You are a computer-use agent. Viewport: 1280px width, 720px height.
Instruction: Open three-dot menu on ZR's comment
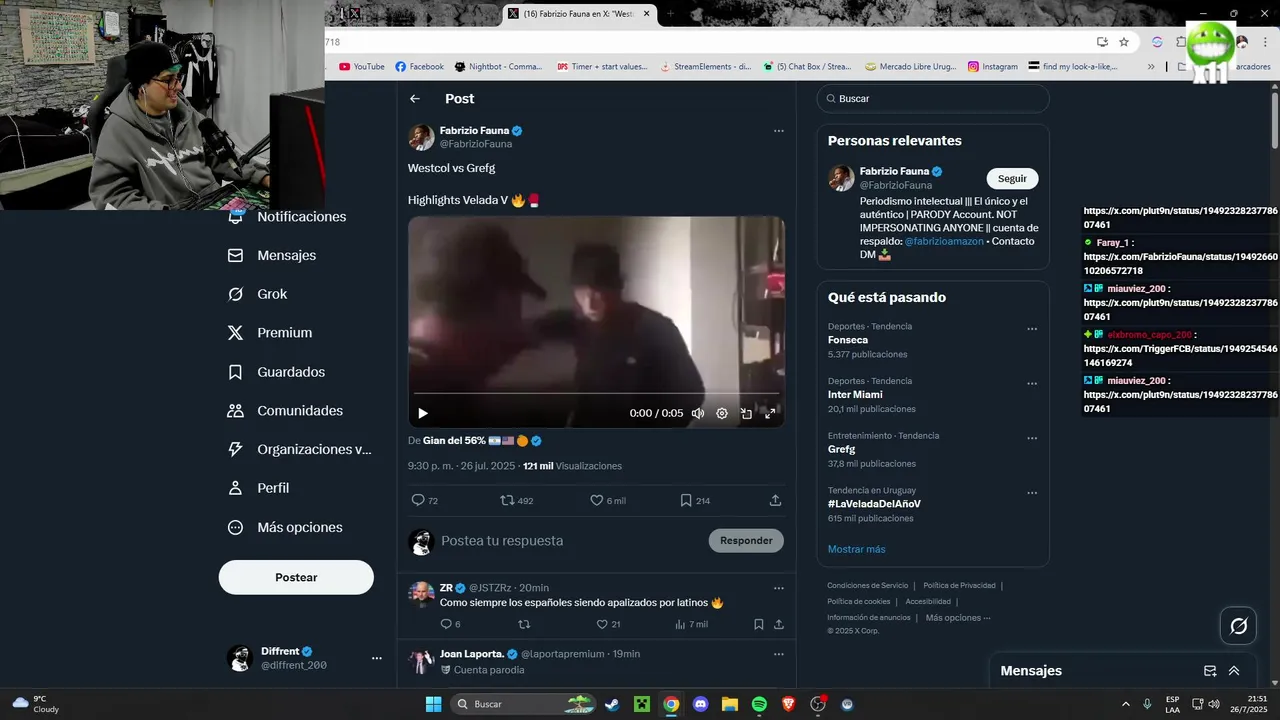coord(778,588)
